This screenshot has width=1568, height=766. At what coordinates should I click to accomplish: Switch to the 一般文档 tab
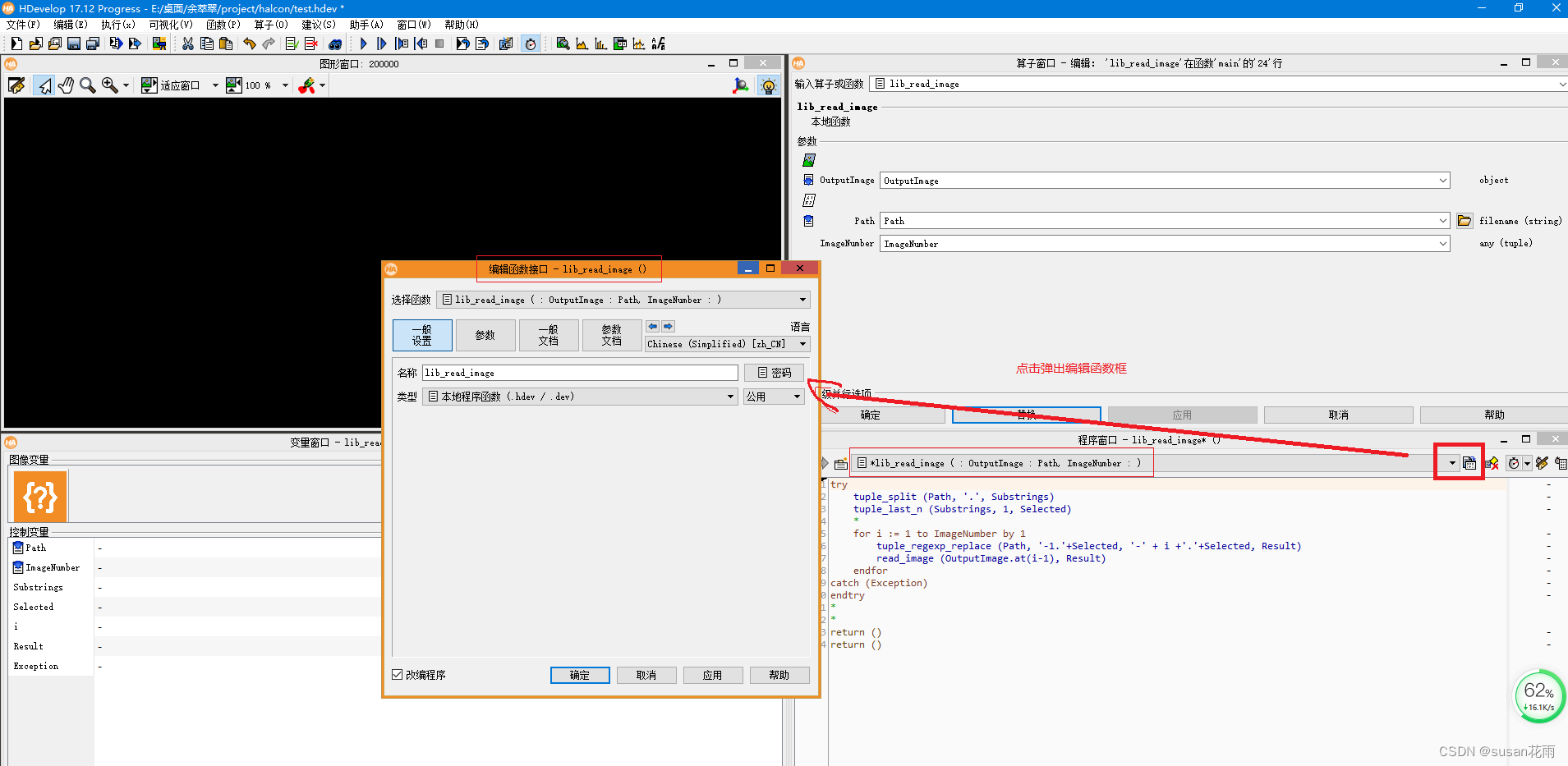[x=549, y=335]
